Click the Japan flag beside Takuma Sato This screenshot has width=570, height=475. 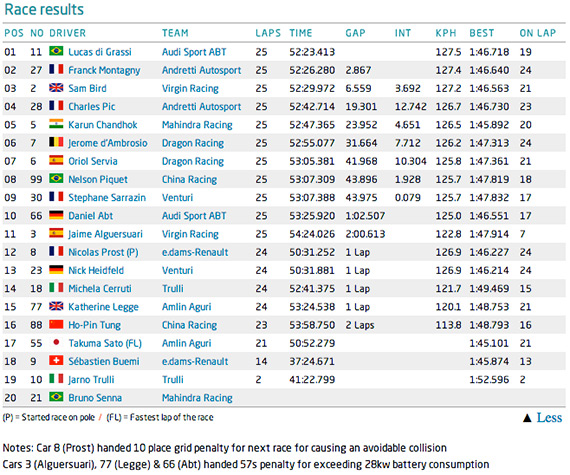[x=56, y=342]
